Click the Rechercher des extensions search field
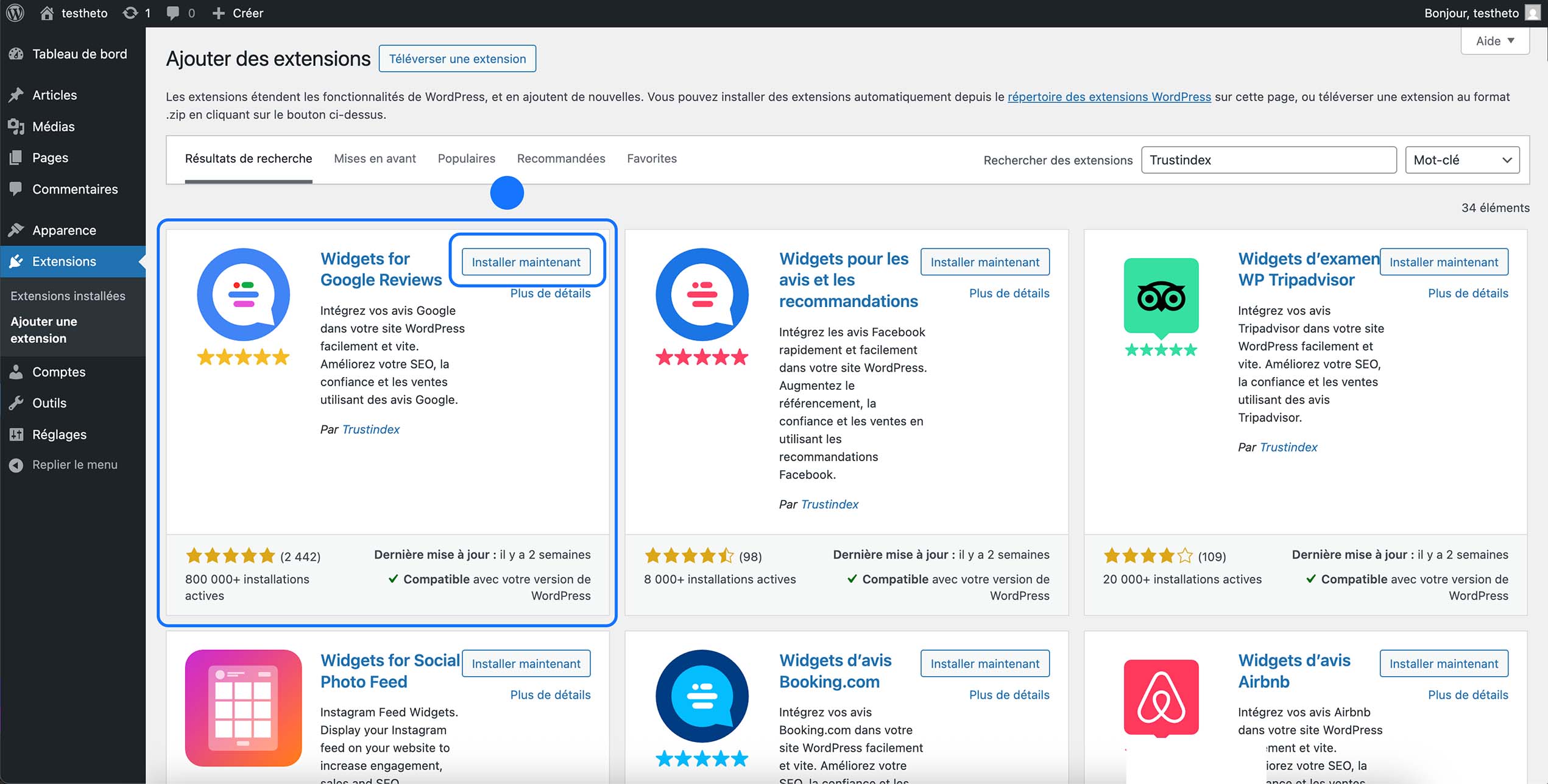Image resolution: width=1548 pixels, height=784 pixels. tap(1269, 160)
